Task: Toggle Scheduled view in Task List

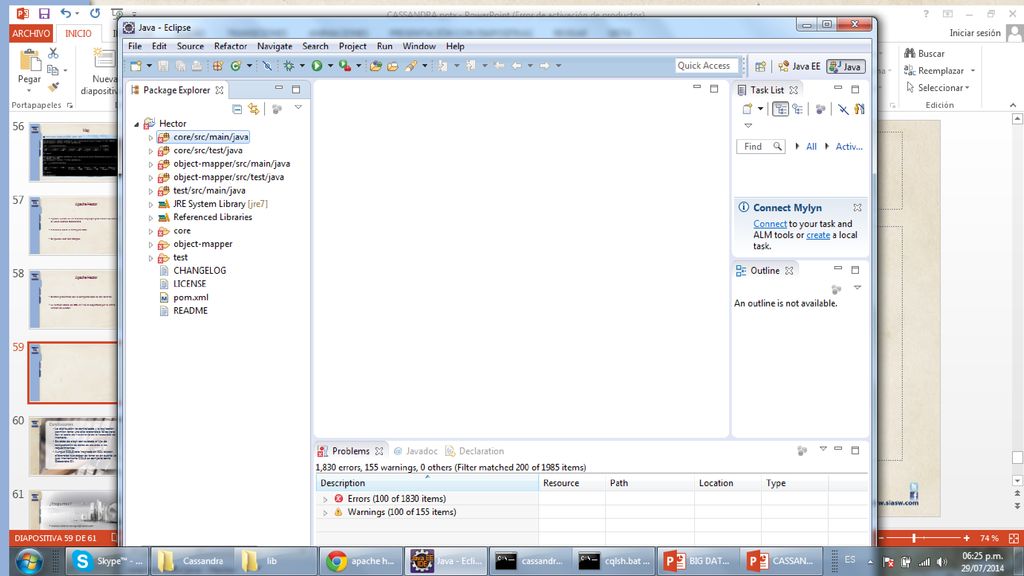Action: [x=797, y=109]
